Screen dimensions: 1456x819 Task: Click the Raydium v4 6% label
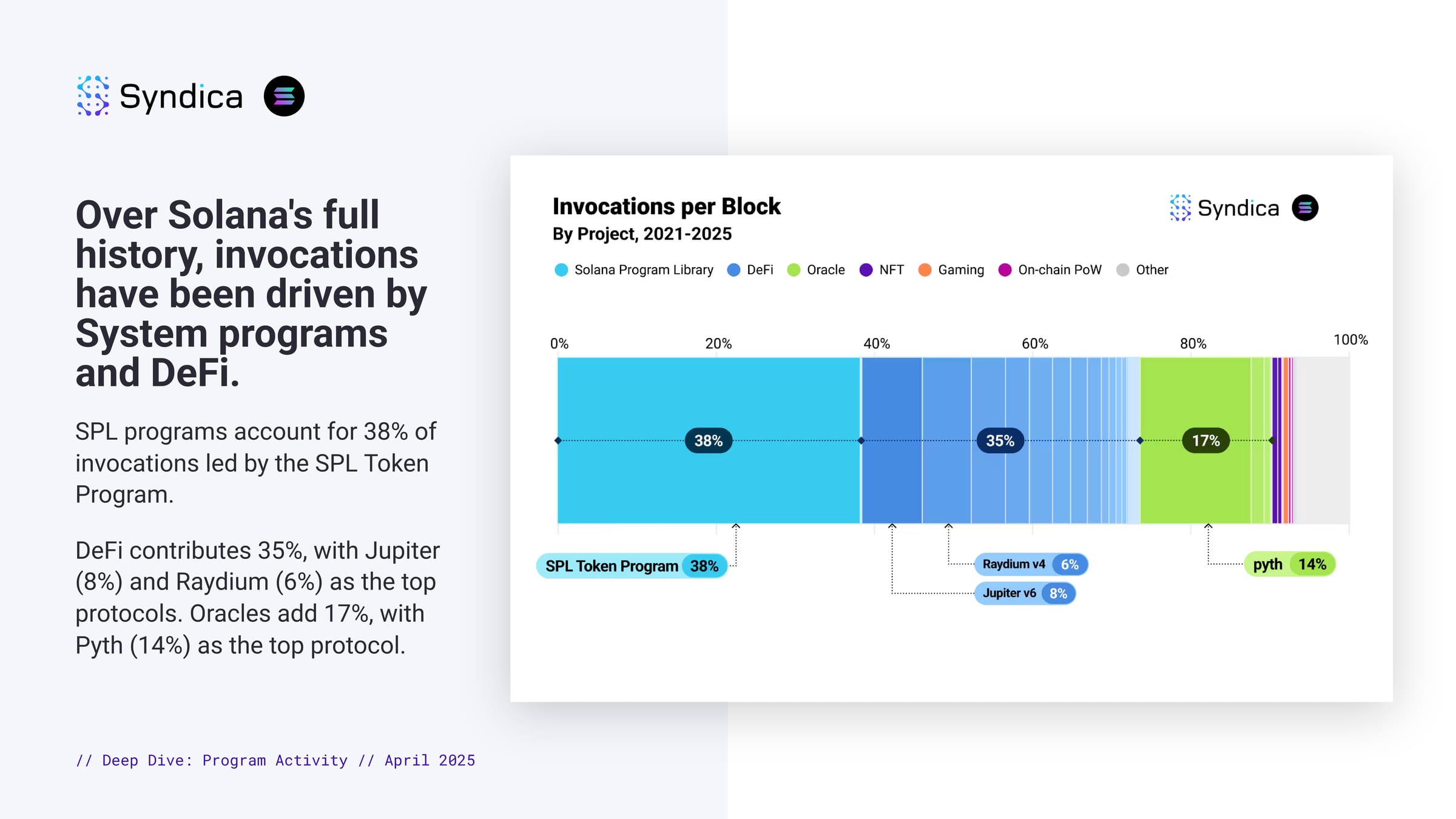1031,564
